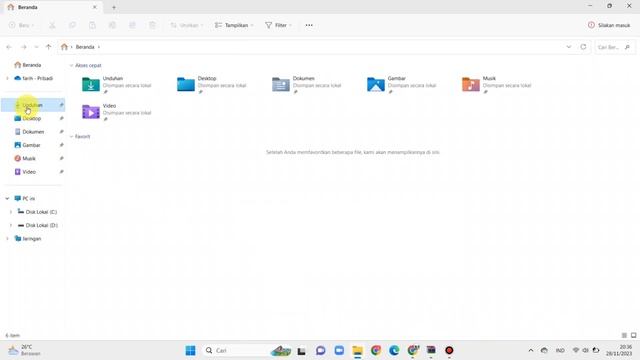This screenshot has width=640, height=360.
Task: Open recent locations chevron near navigation arrows
Action: point(36,47)
